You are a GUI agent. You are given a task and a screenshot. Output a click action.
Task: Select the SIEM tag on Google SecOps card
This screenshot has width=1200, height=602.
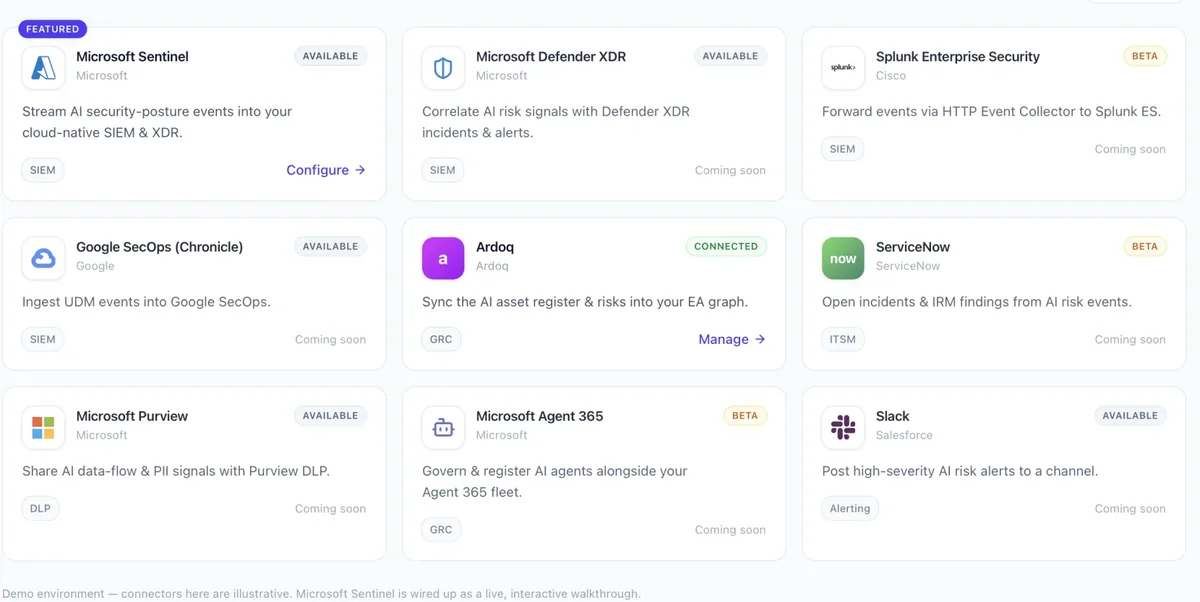pos(43,339)
